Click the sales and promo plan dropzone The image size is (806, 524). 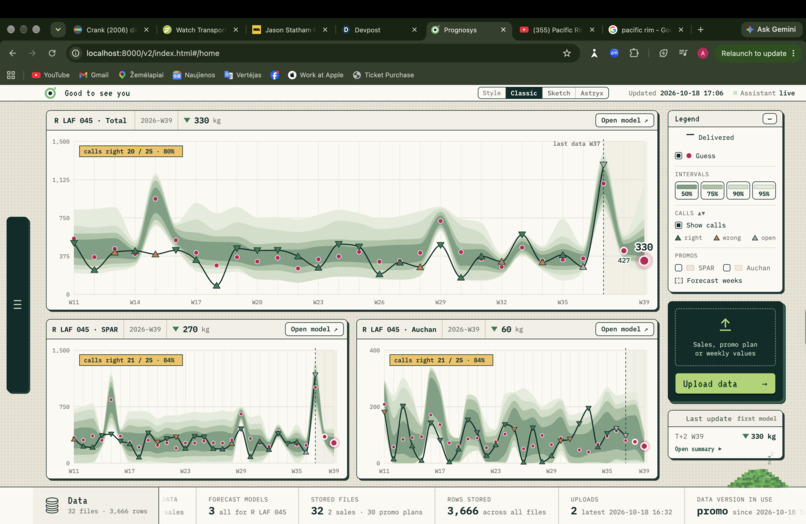pyautogui.click(x=725, y=337)
